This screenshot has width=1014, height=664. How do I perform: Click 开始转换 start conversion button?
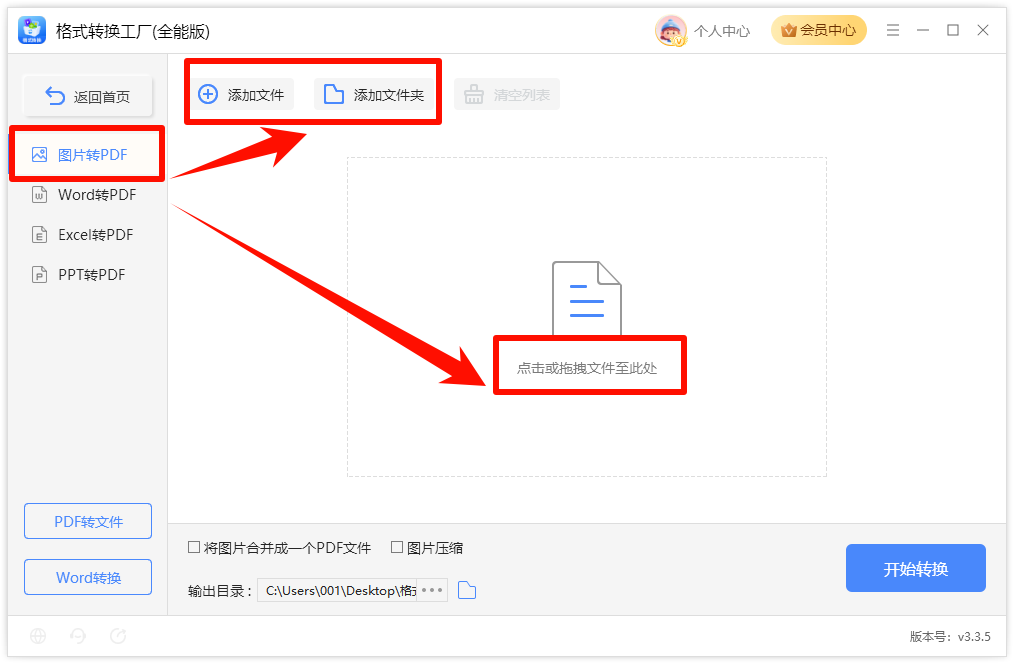coord(916,568)
